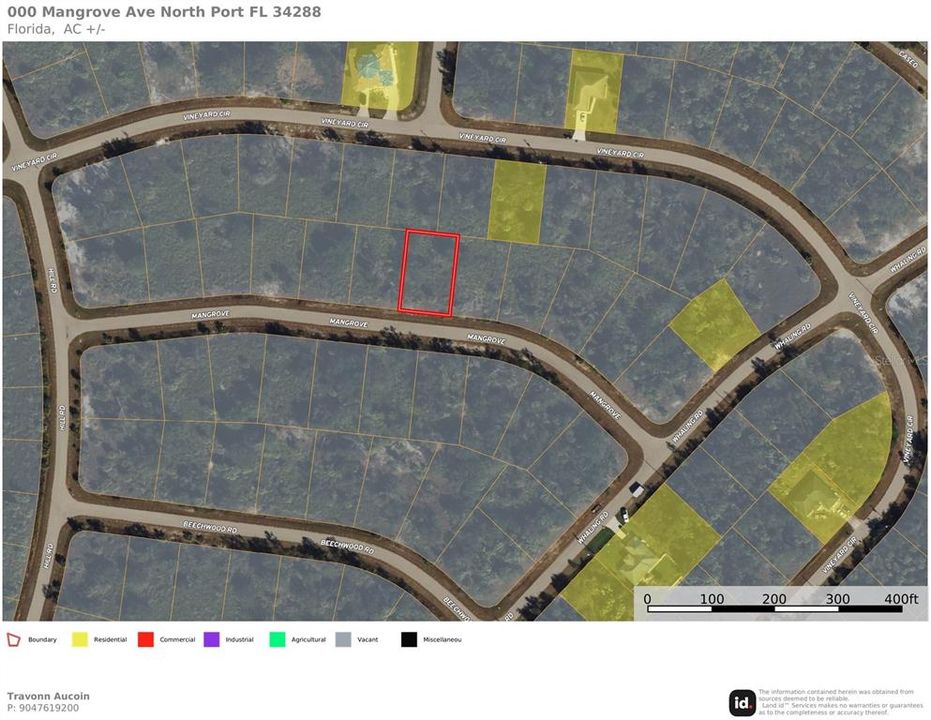The image size is (931, 720).
Task: Select the red-outlined subject parcel
Action: (x=429, y=272)
